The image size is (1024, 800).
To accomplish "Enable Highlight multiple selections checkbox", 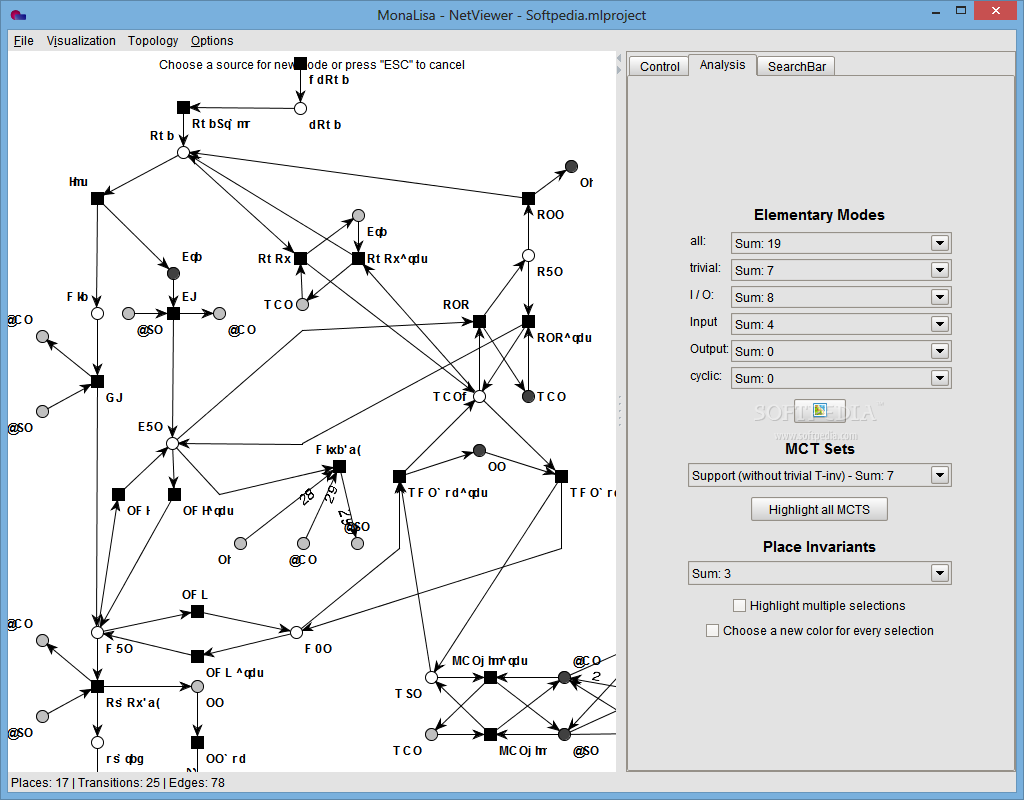I will click(x=739, y=605).
